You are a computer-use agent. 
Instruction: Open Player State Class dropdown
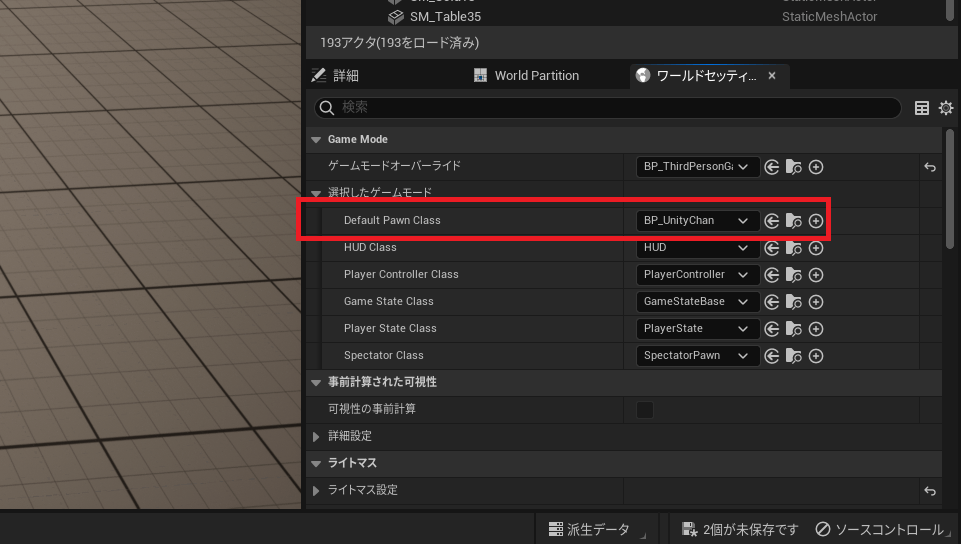click(697, 328)
